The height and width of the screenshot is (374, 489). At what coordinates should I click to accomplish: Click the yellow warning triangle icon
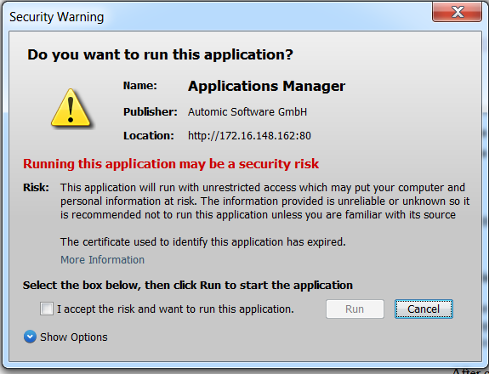71,108
